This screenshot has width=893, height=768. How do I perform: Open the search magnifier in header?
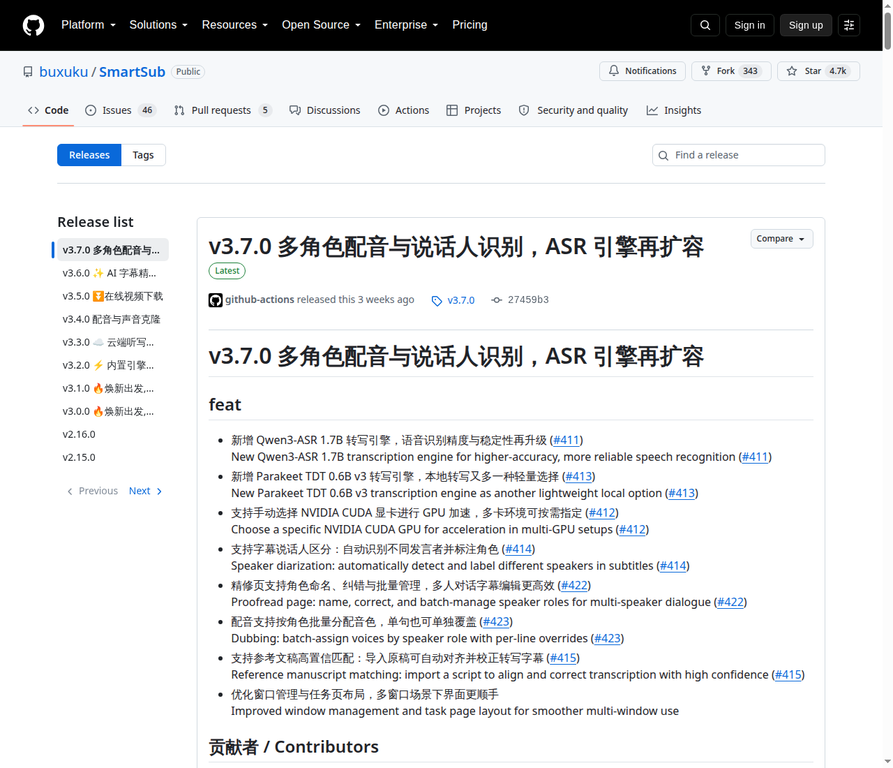pyautogui.click(x=705, y=25)
